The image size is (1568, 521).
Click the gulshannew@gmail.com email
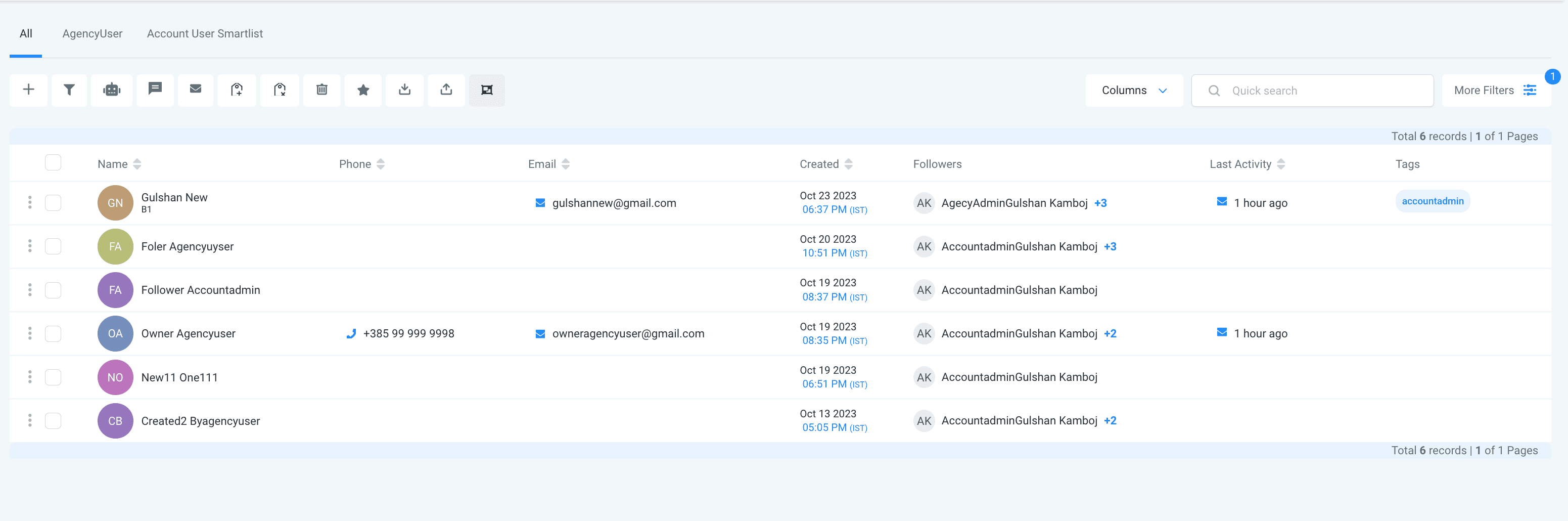point(614,203)
